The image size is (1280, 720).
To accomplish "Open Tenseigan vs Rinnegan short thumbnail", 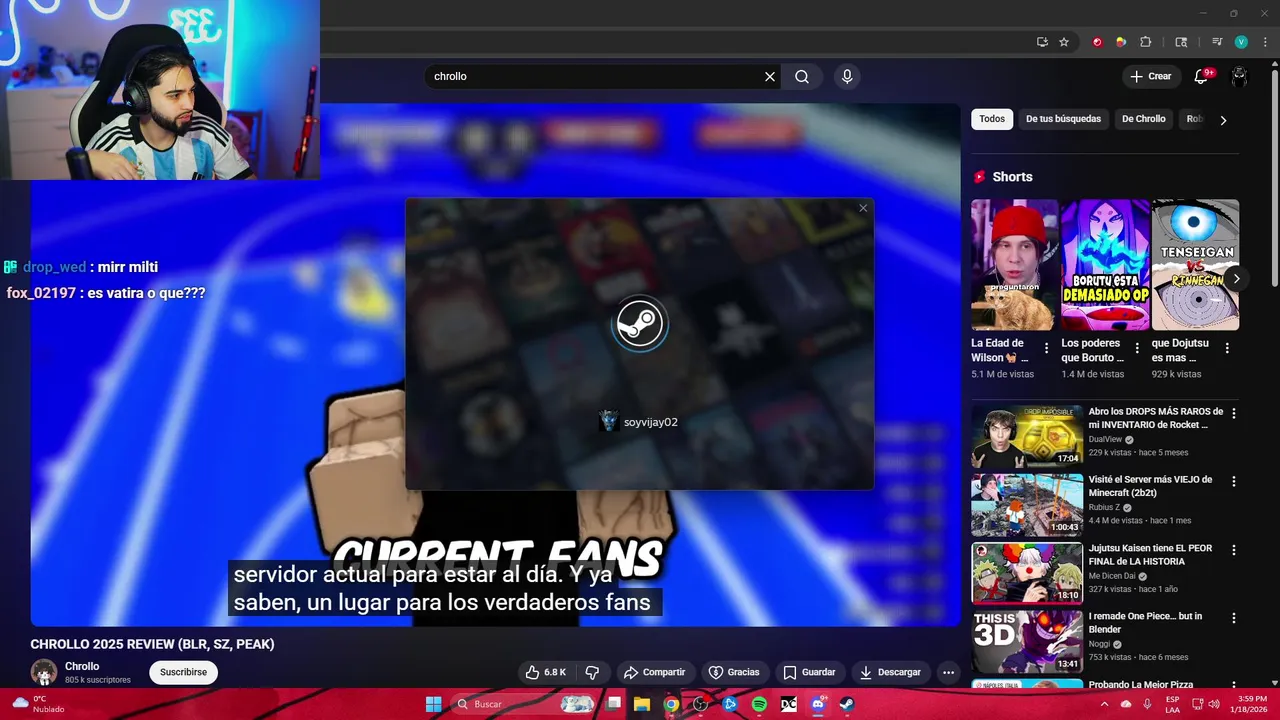I will [1195, 265].
